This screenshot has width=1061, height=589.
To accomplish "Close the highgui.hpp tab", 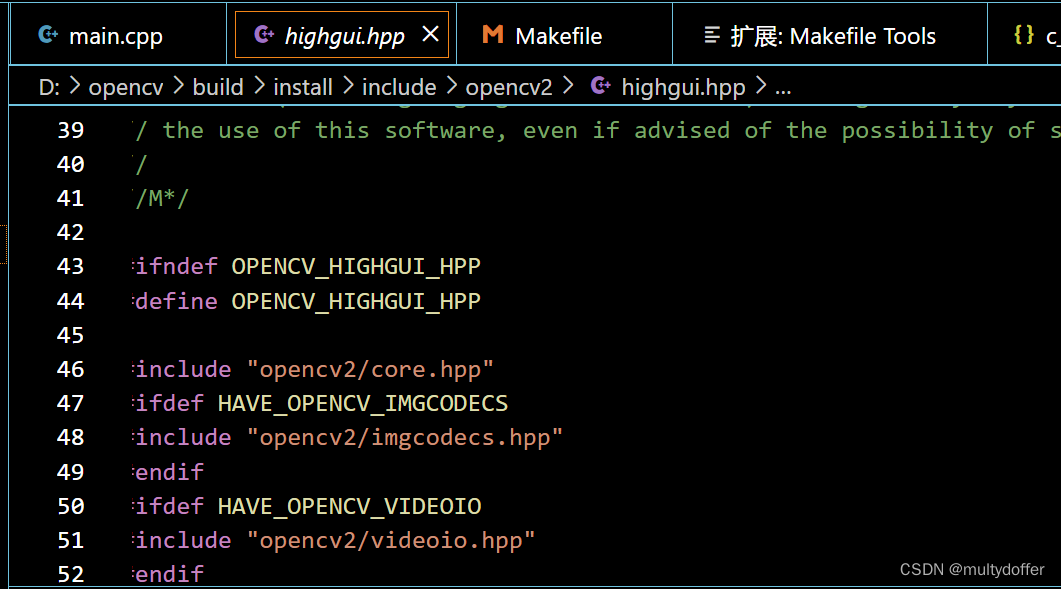I will 430,33.
